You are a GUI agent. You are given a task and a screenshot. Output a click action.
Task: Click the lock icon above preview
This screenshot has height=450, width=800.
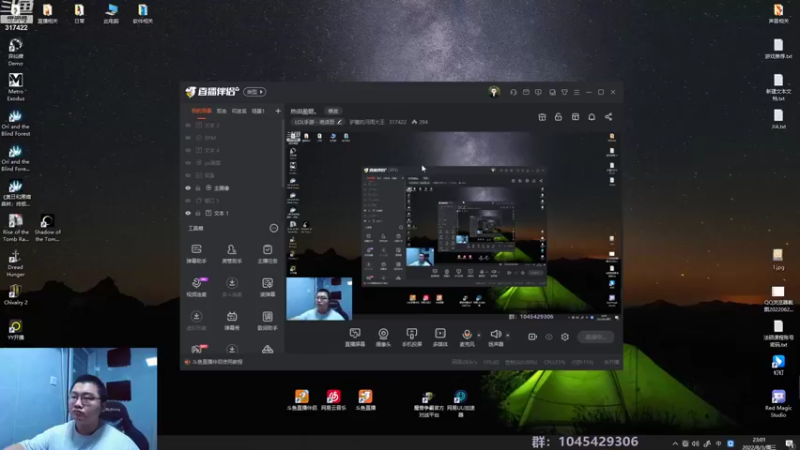coord(558,117)
